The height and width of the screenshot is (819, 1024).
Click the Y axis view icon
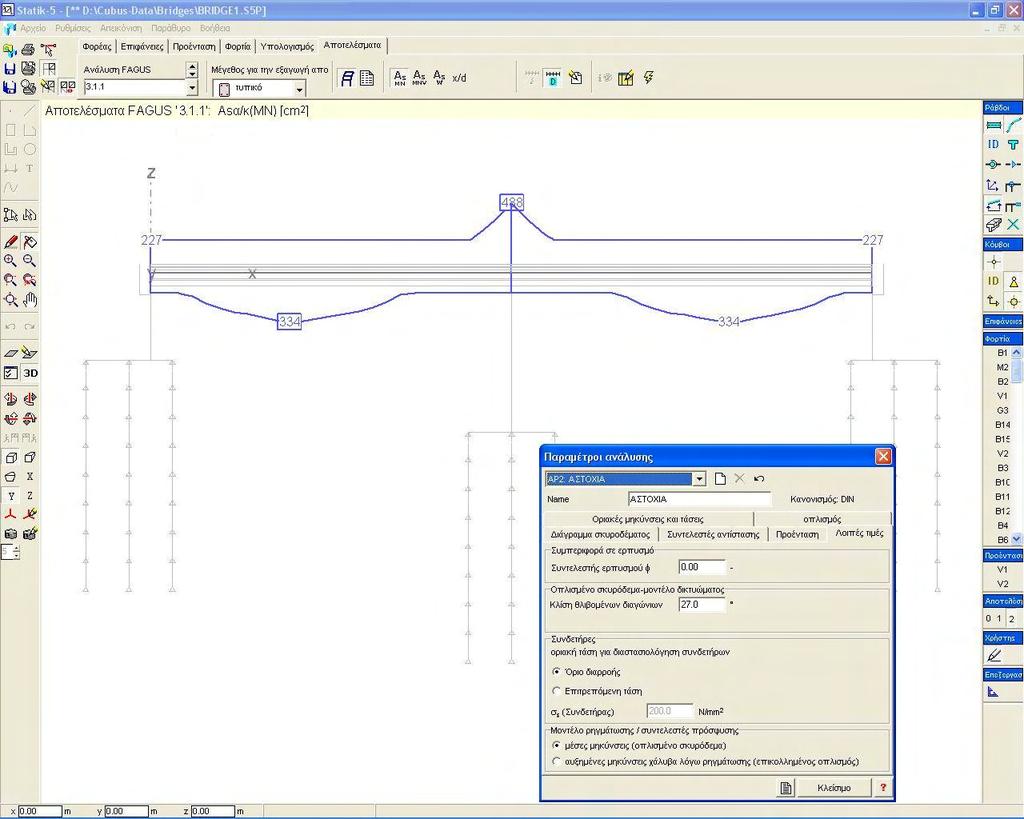[x=10, y=496]
